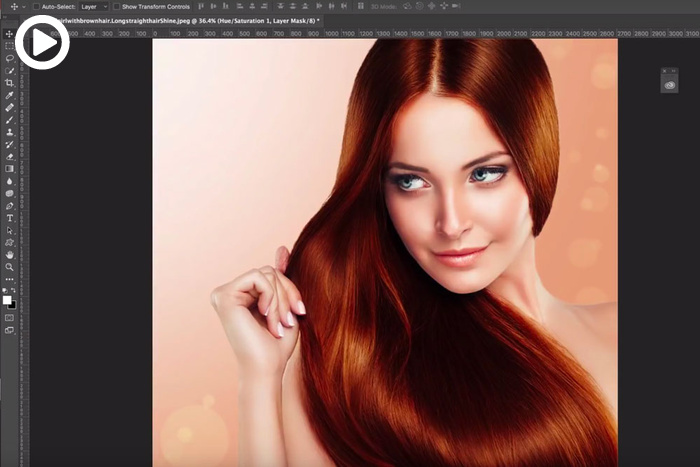Click 3D Pan mode icon
The image size is (700, 467).
(432, 6)
